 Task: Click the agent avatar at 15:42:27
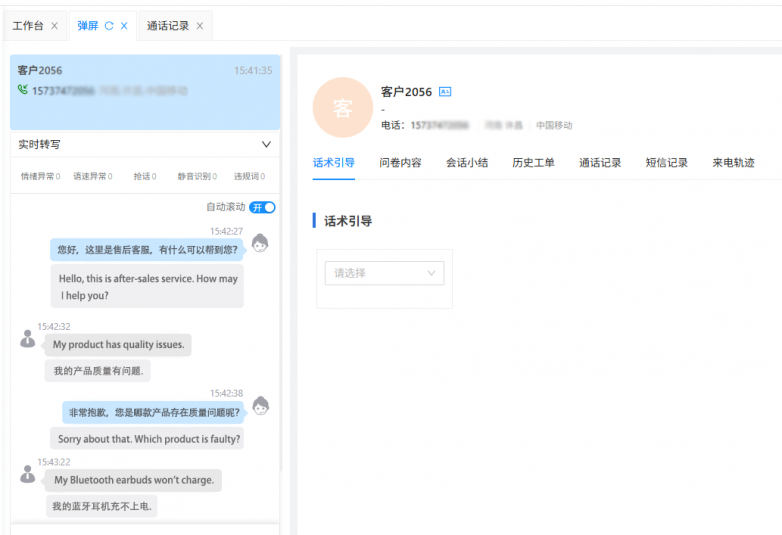tap(260, 243)
